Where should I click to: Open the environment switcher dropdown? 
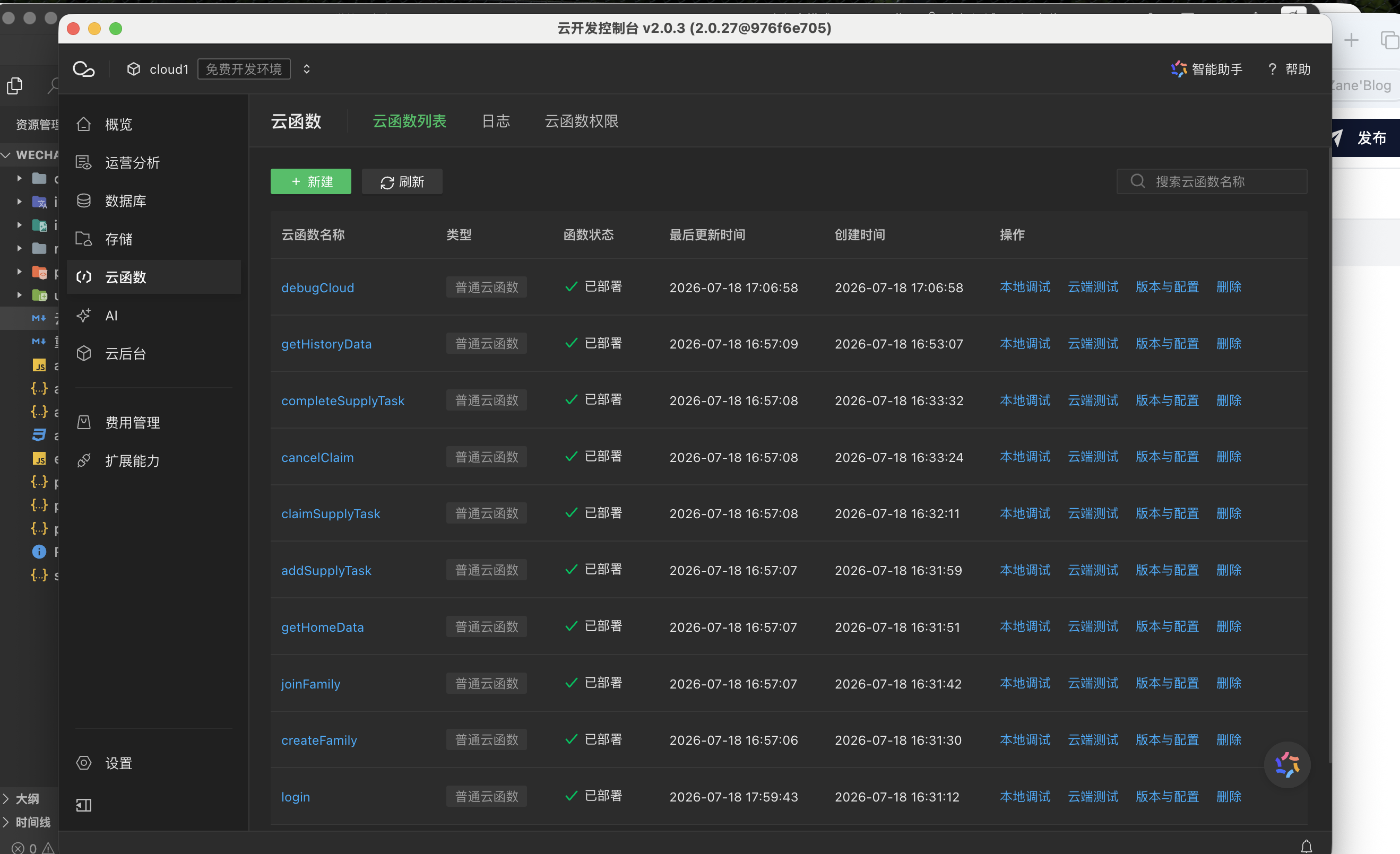tap(307, 69)
